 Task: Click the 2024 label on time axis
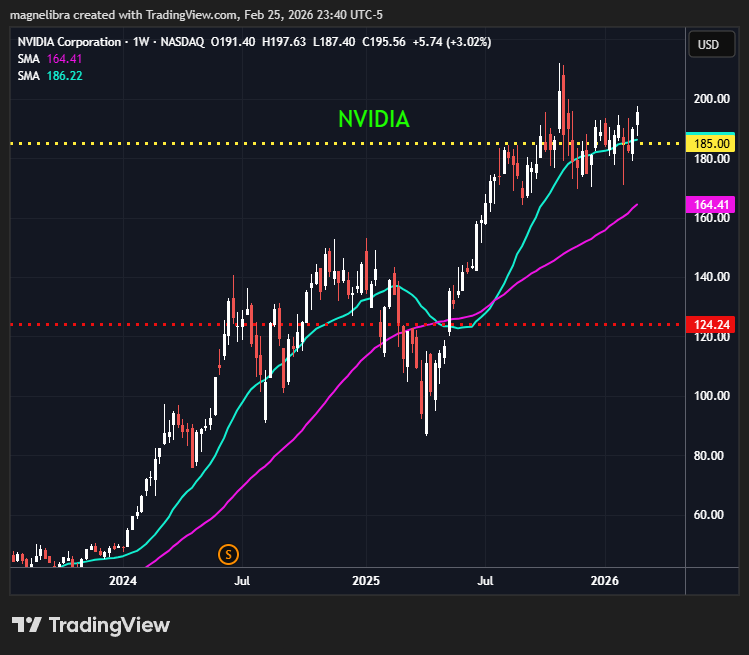[123, 580]
